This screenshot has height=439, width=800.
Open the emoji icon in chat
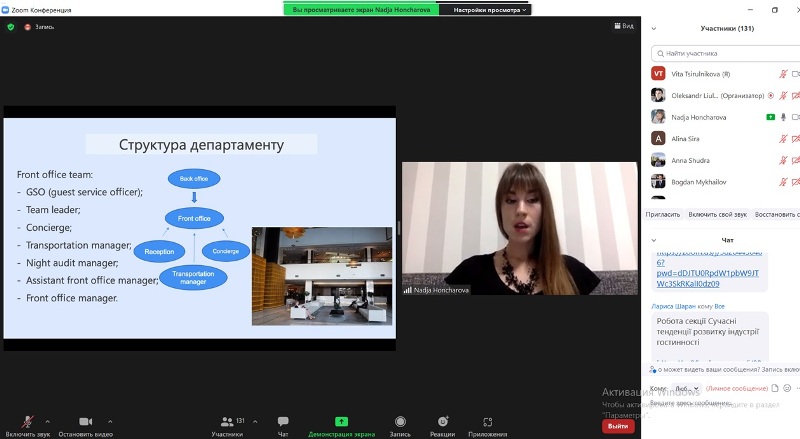click(x=787, y=388)
